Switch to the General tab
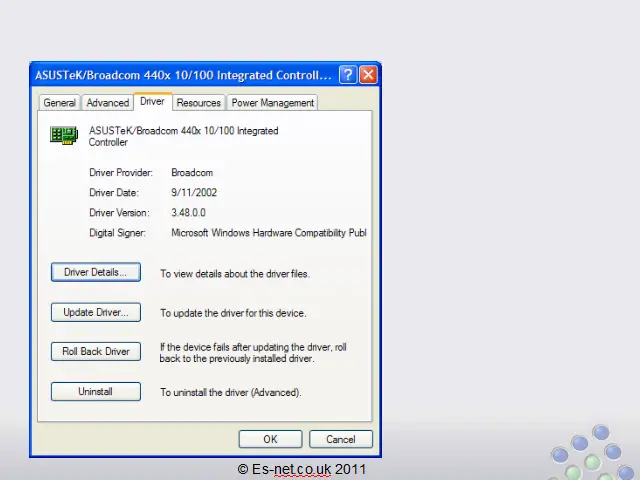This screenshot has width=640, height=480. (60, 103)
